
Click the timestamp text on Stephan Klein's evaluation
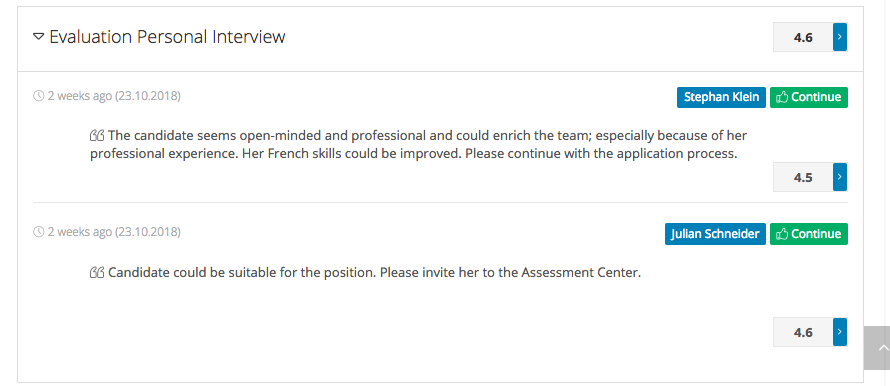(x=114, y=96)
